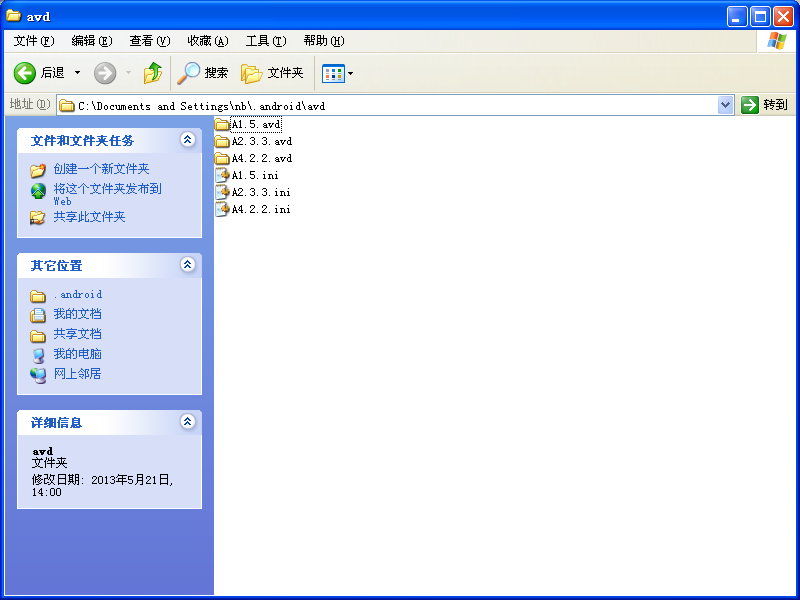This screenshot has height=600, width=800.
Task: Click the A4.2.2.ini file name text
Action: (x=261, y=209)
